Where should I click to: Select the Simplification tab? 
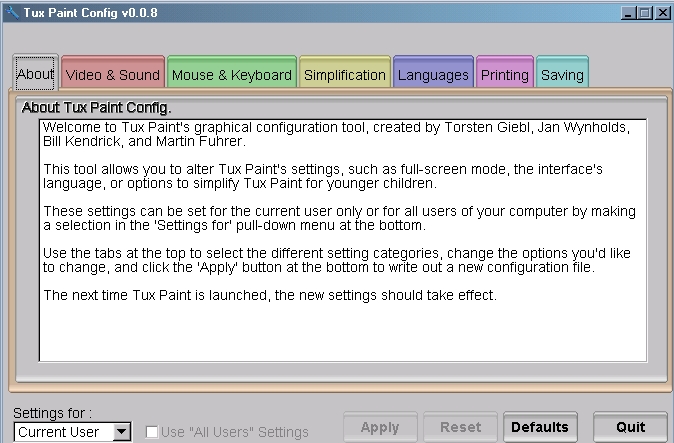344,74
